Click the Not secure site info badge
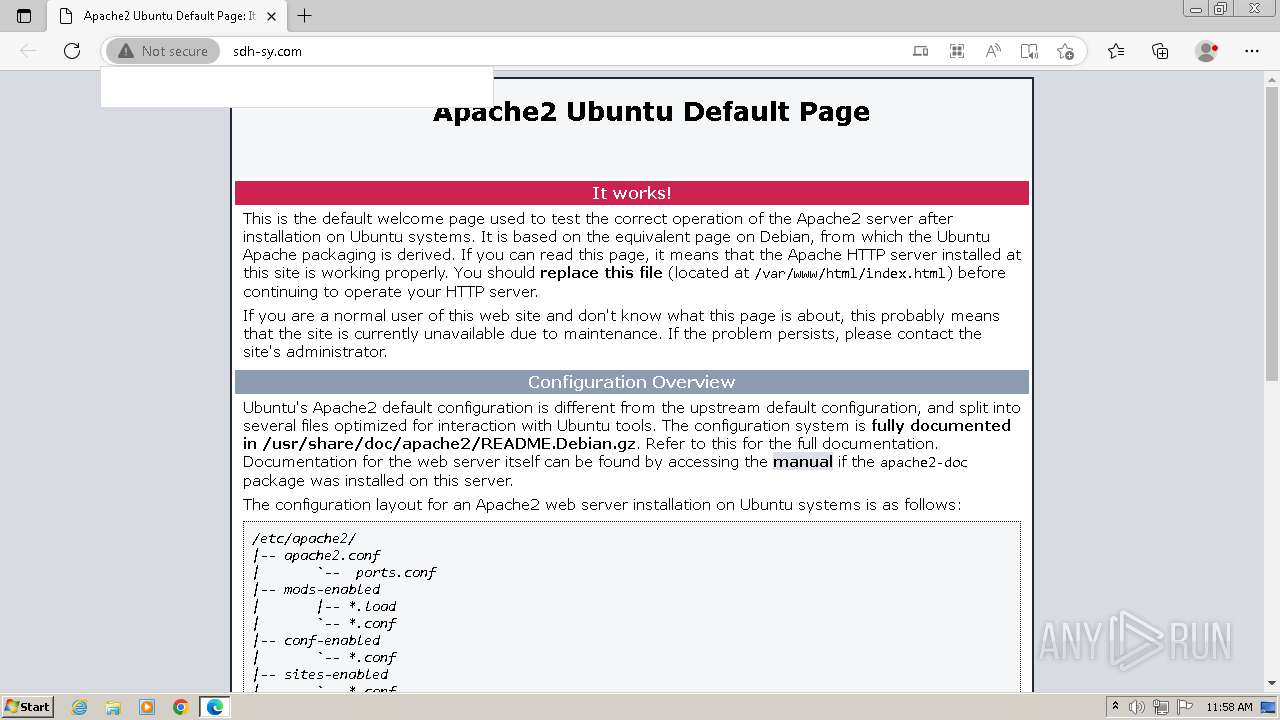The image size is (1280, 720). coord(163,51)
